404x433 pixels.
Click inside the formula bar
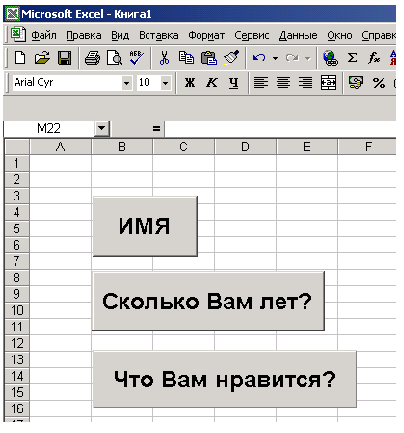pos(280,128)
